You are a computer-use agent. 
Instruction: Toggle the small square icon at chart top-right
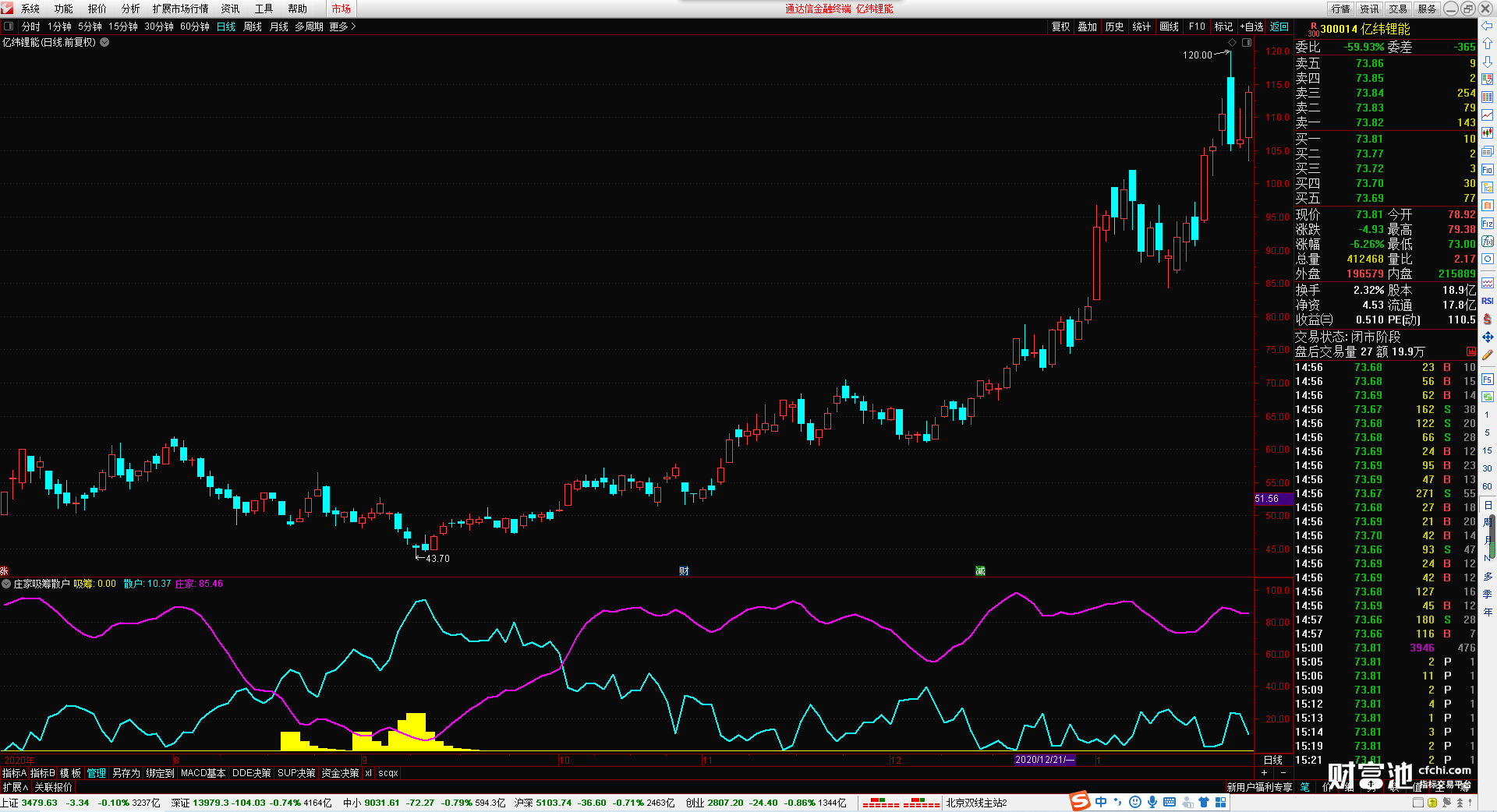click(x=1247, y=42)
